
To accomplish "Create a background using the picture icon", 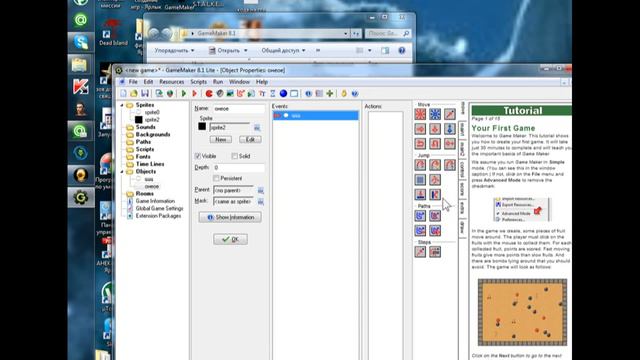I will [x=230, y=93].
